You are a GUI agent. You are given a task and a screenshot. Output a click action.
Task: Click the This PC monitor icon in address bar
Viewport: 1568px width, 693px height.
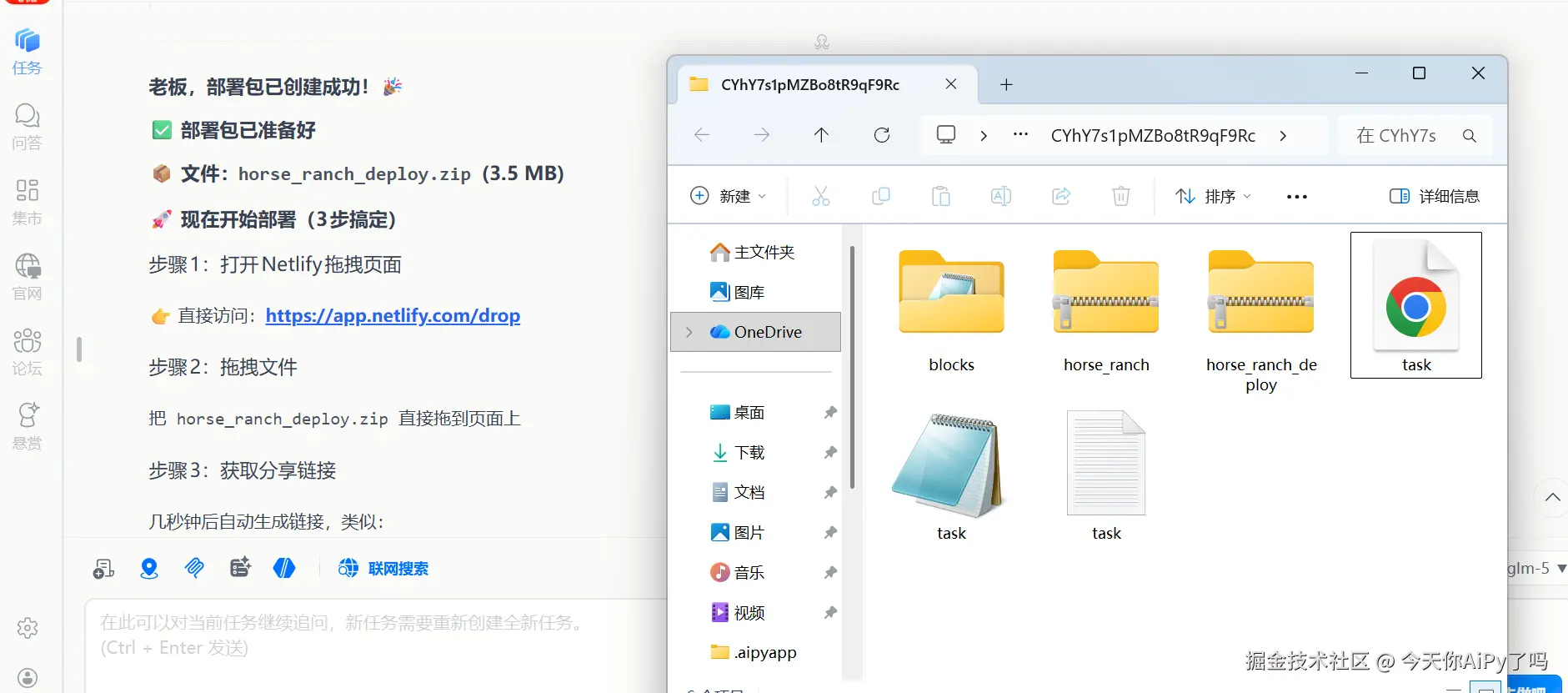point(946,135)
